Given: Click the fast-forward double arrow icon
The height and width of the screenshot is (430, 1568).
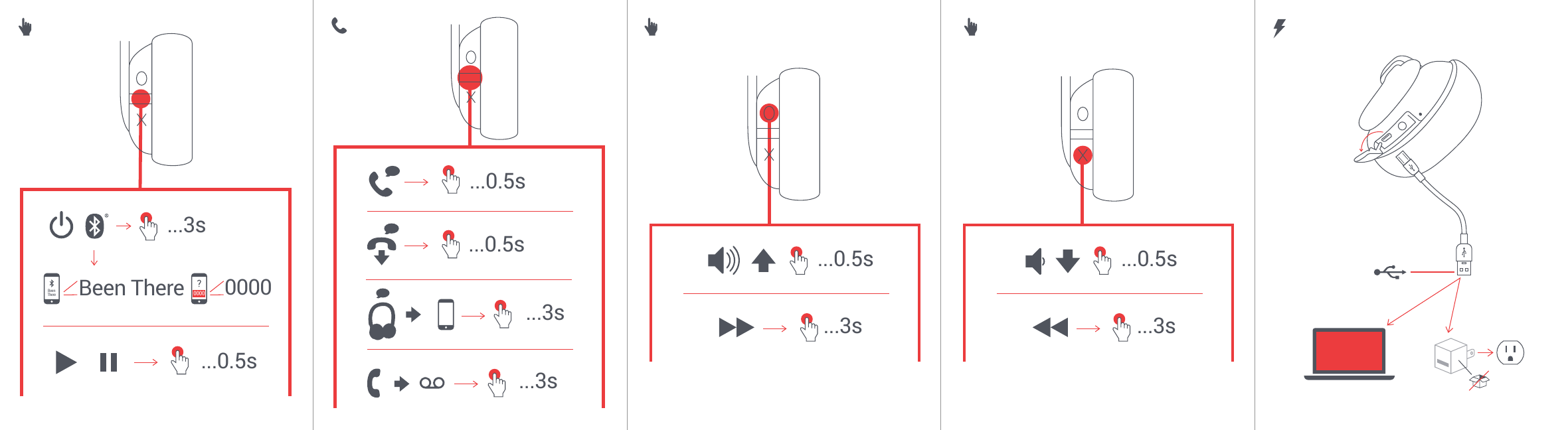Looking at the screenshot, I should (736, 327).
